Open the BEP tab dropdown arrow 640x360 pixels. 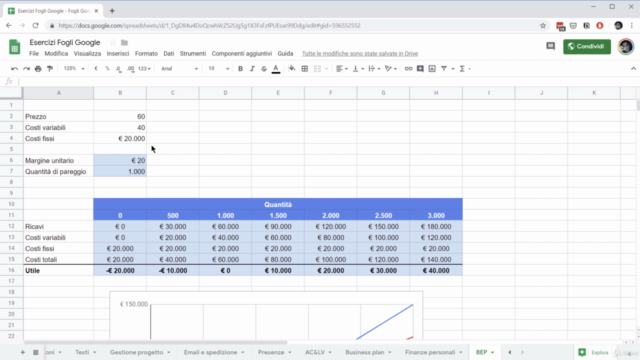point(492,353)
